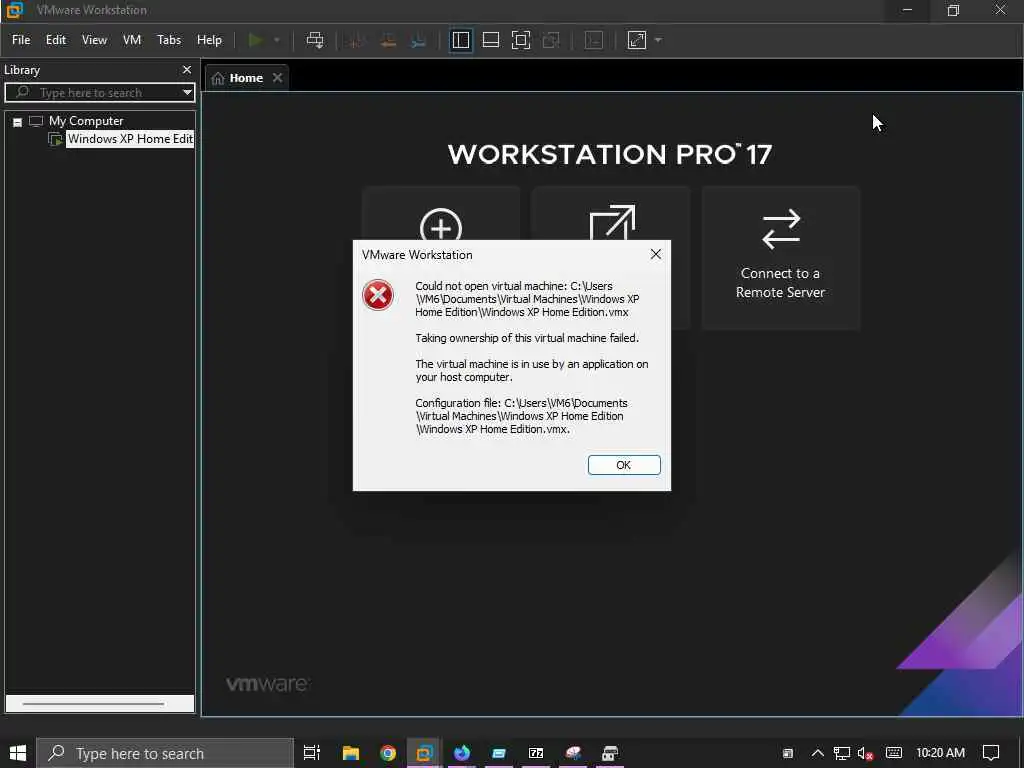Open 7-Zip from the taskbar
Image resolution: width=1024 pixels, height=768 pixels.
tap(536, 753)
